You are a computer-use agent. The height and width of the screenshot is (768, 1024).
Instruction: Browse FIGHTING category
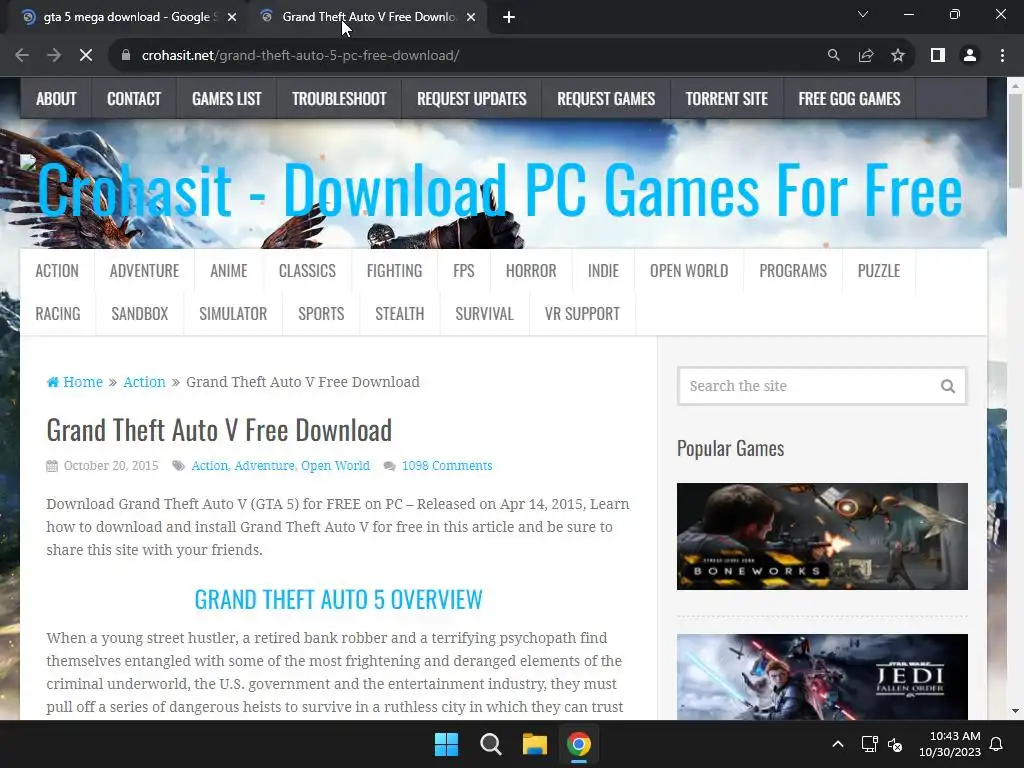click(394, 270)
